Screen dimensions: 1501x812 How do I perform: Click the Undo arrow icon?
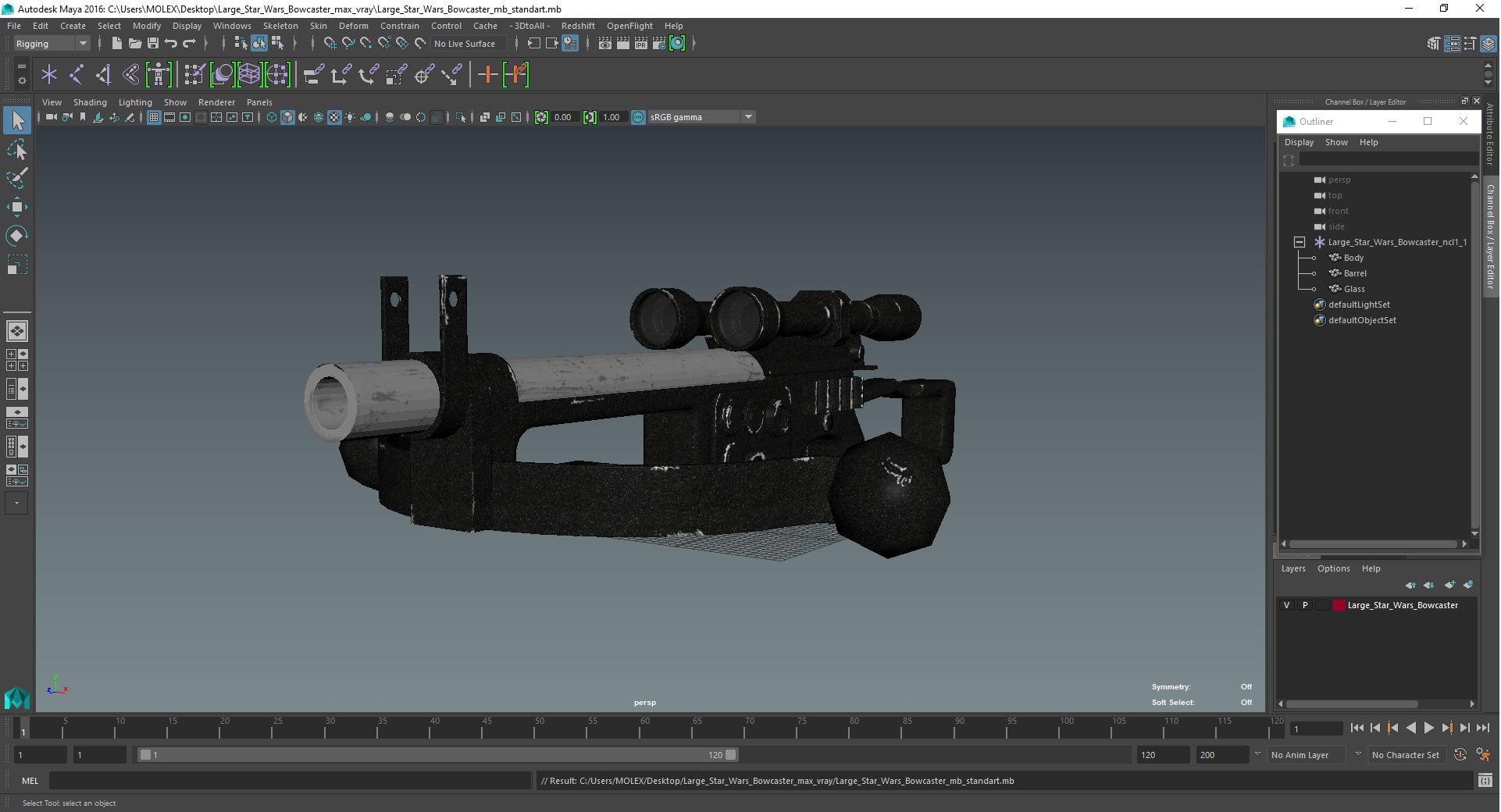coord(171,44)
